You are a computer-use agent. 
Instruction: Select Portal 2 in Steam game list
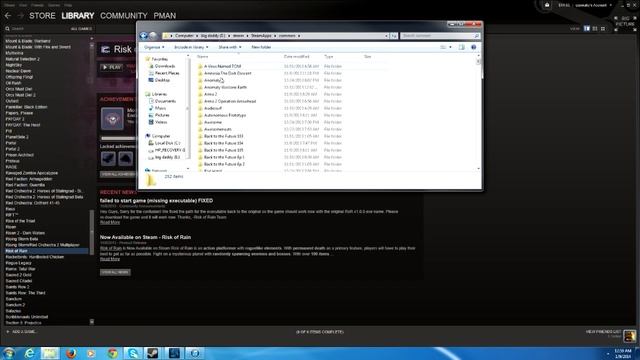click(12, 149)
